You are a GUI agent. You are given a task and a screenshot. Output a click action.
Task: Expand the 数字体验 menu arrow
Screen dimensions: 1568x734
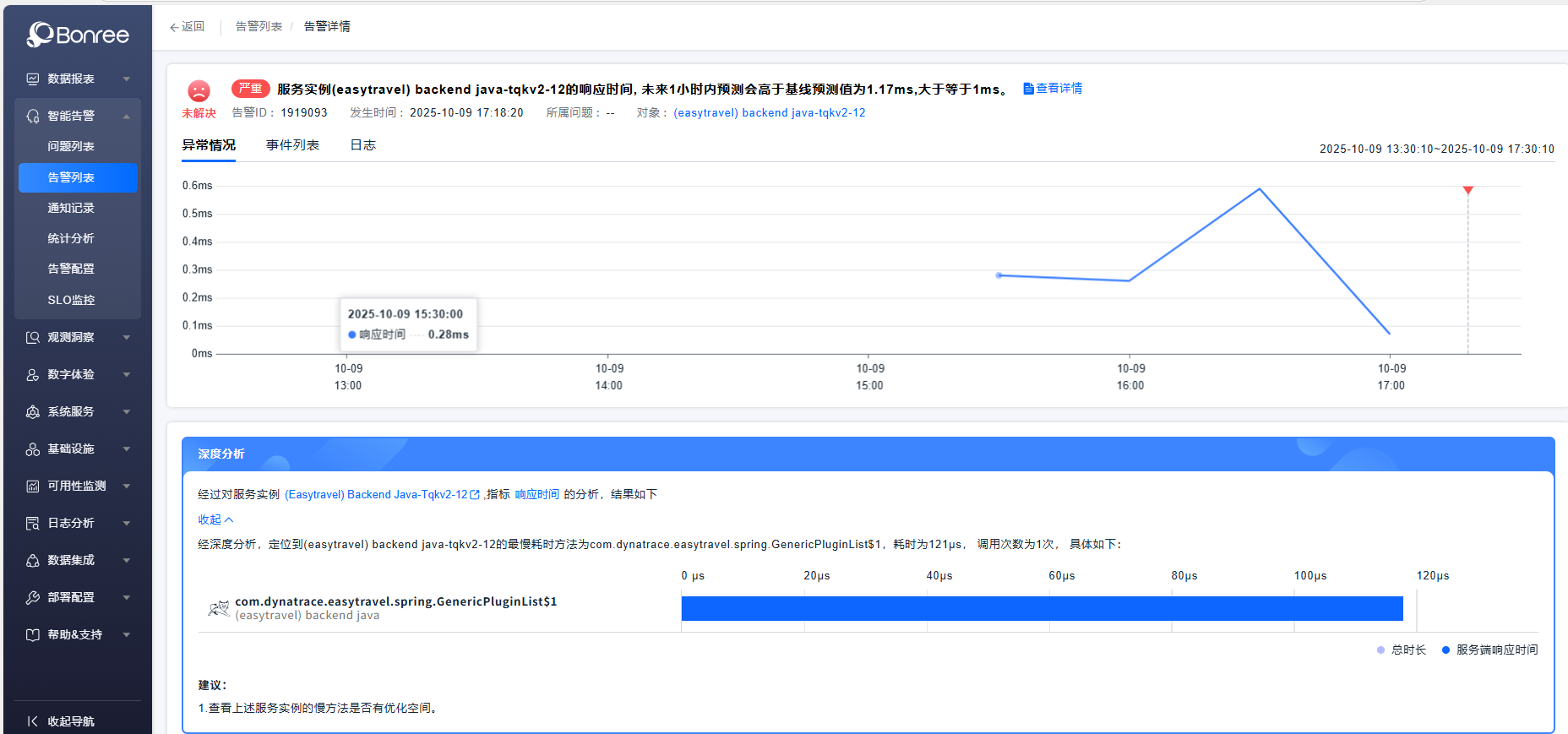(x=127, y=374)
